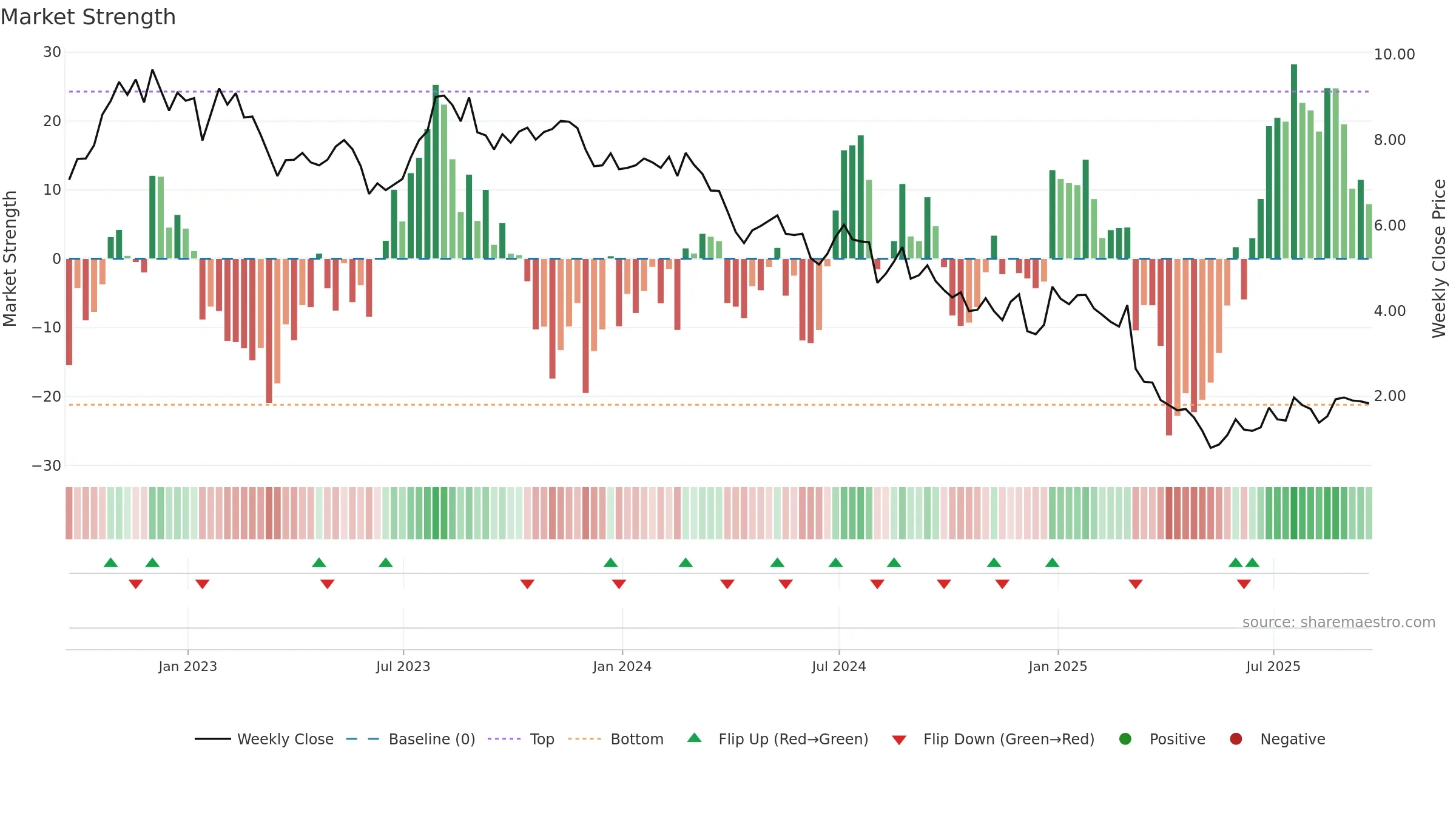This screenshot has width=1456, height=819.
Task: Click the purple dotted Top legend marker
Action: coord(504,739)
